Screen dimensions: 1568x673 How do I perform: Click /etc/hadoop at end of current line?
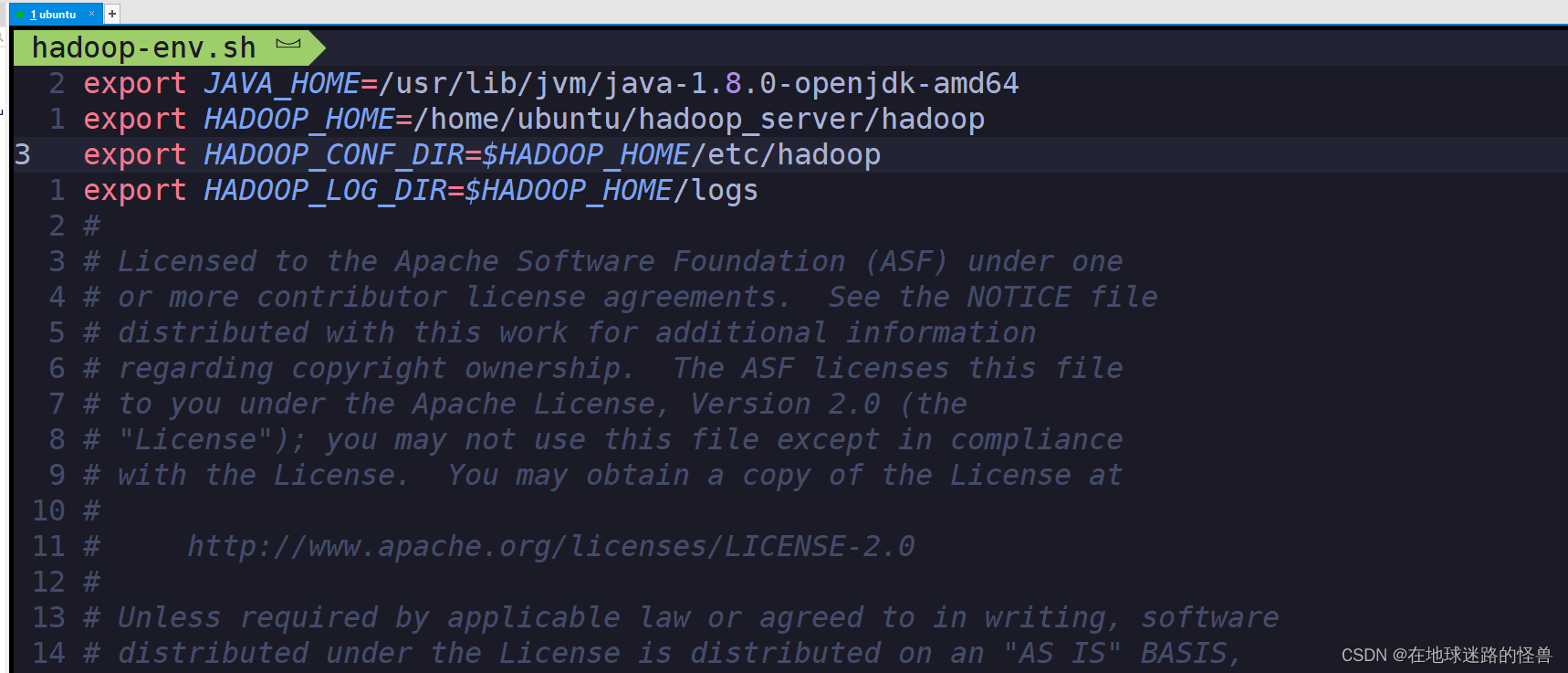[x=786, y=154]
